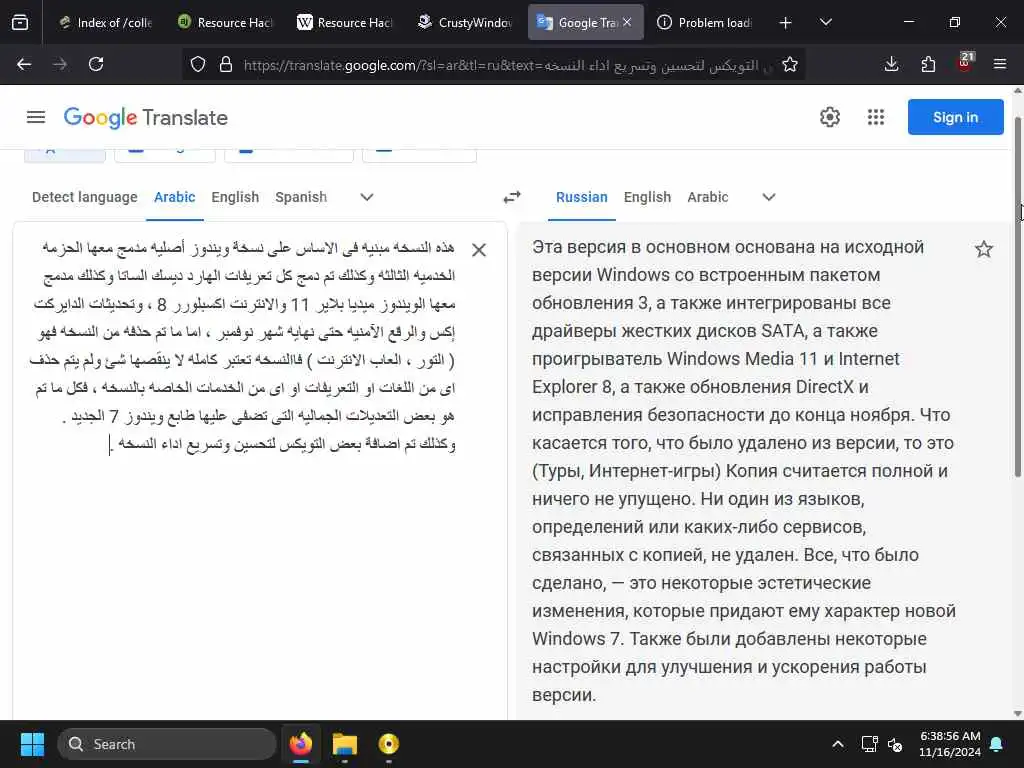Select English as source language
Screen dimensions: 1024x768
[x=235, y=197]
